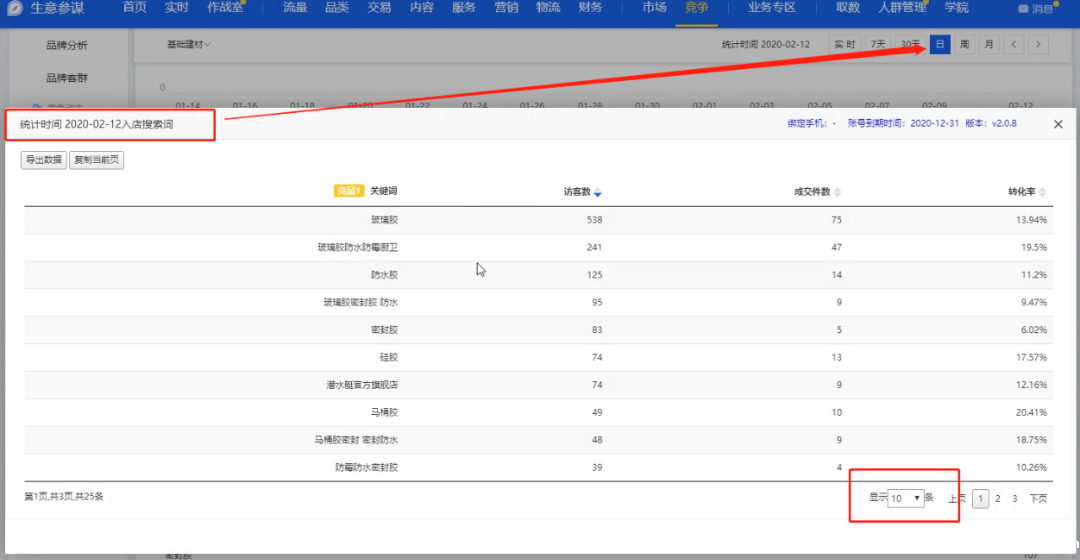Screen dimensions: 1080x560
Task: Click the 复制当前页 button
Action: [96, 160]
